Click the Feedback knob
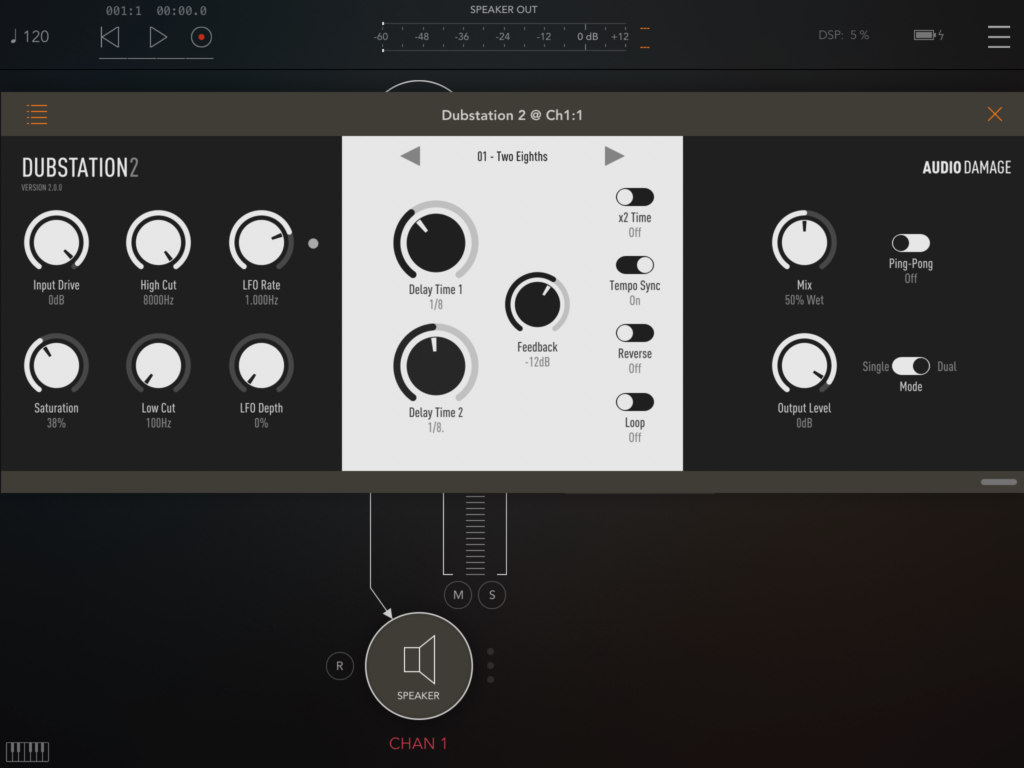This screenshot has width=1024, height=768. click(537, 304)
